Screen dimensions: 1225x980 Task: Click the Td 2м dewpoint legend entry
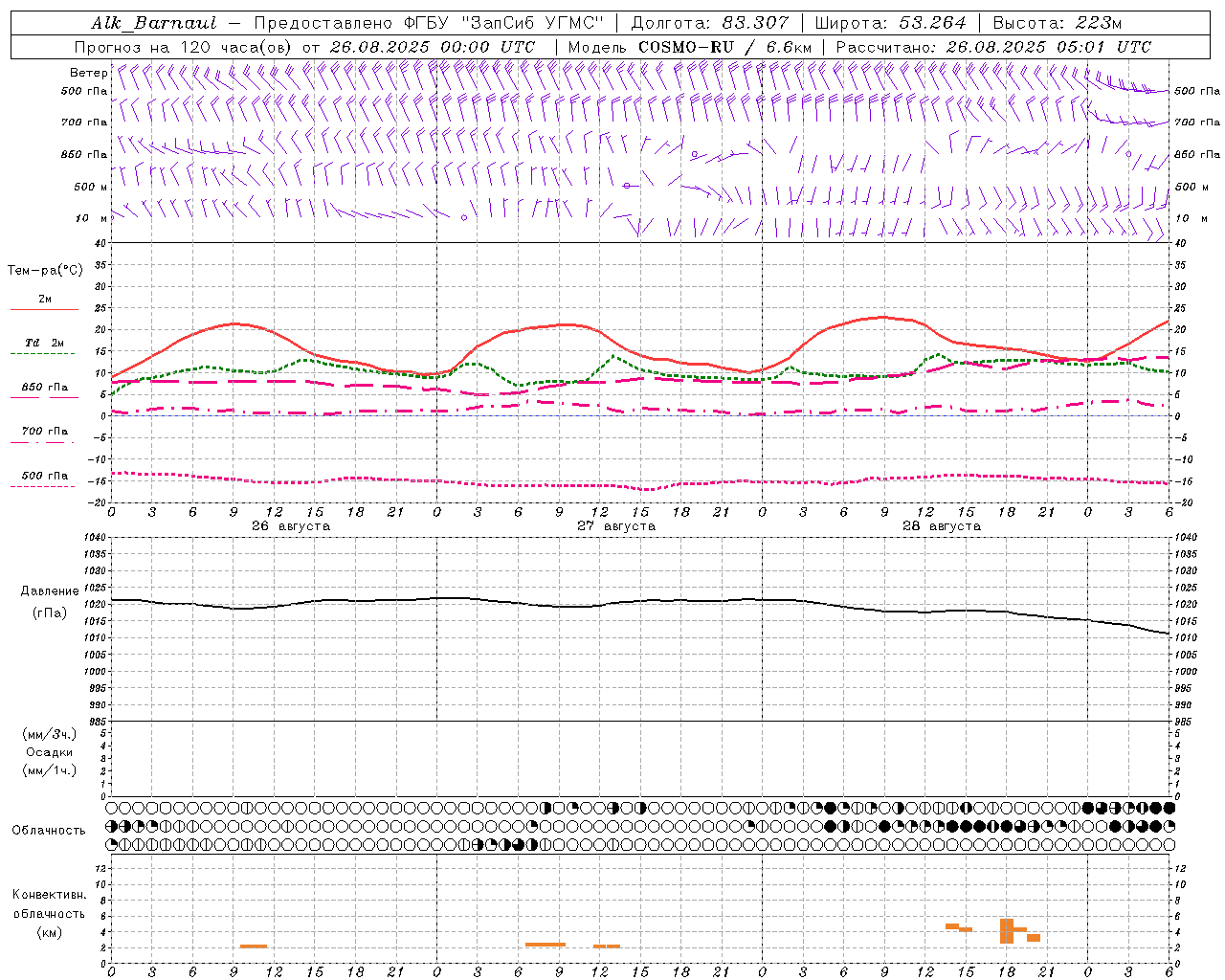(44, 343)
